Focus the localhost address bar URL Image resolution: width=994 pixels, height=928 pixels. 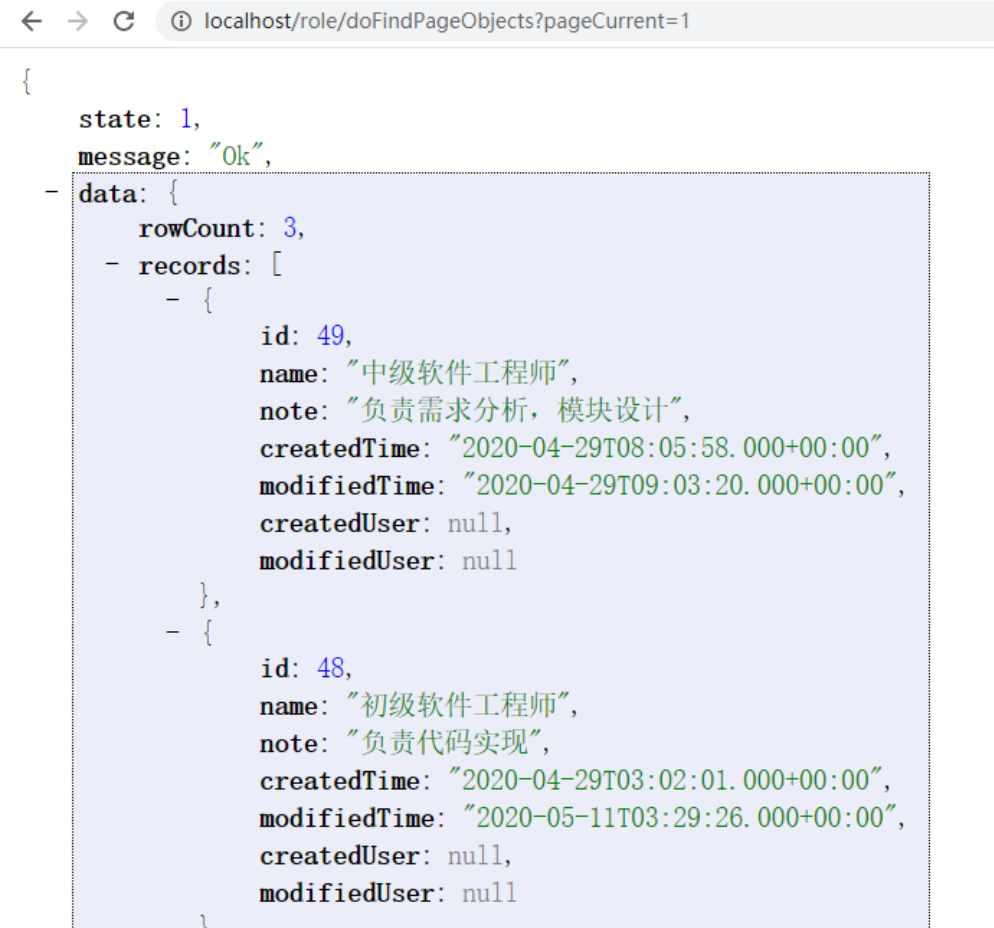point(446,22)
